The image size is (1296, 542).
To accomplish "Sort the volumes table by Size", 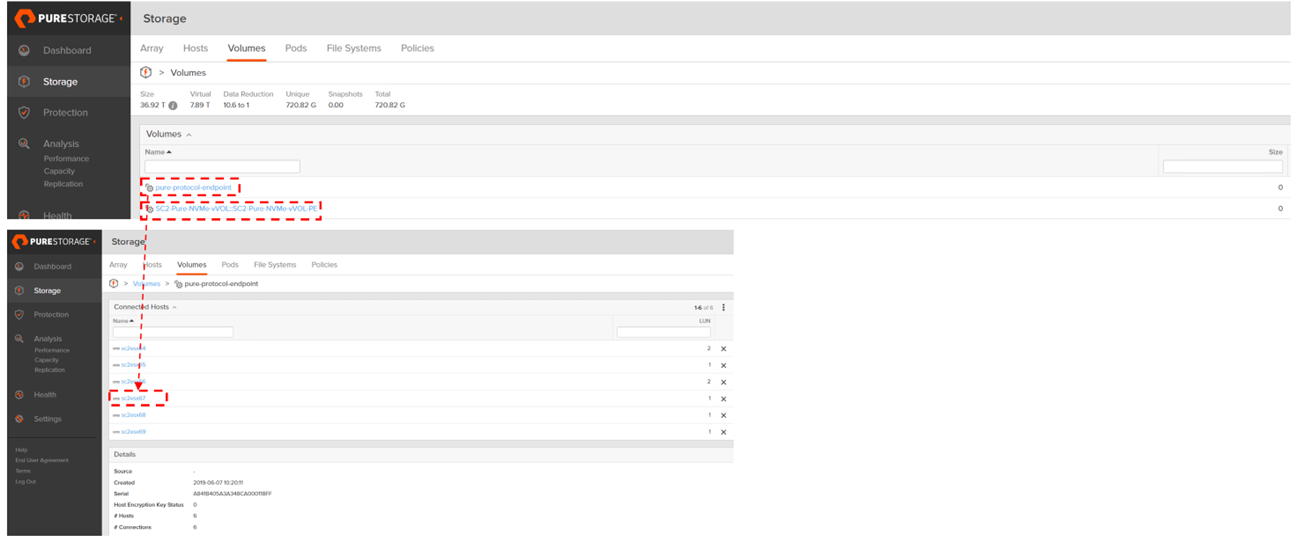I will [1275, 152].
